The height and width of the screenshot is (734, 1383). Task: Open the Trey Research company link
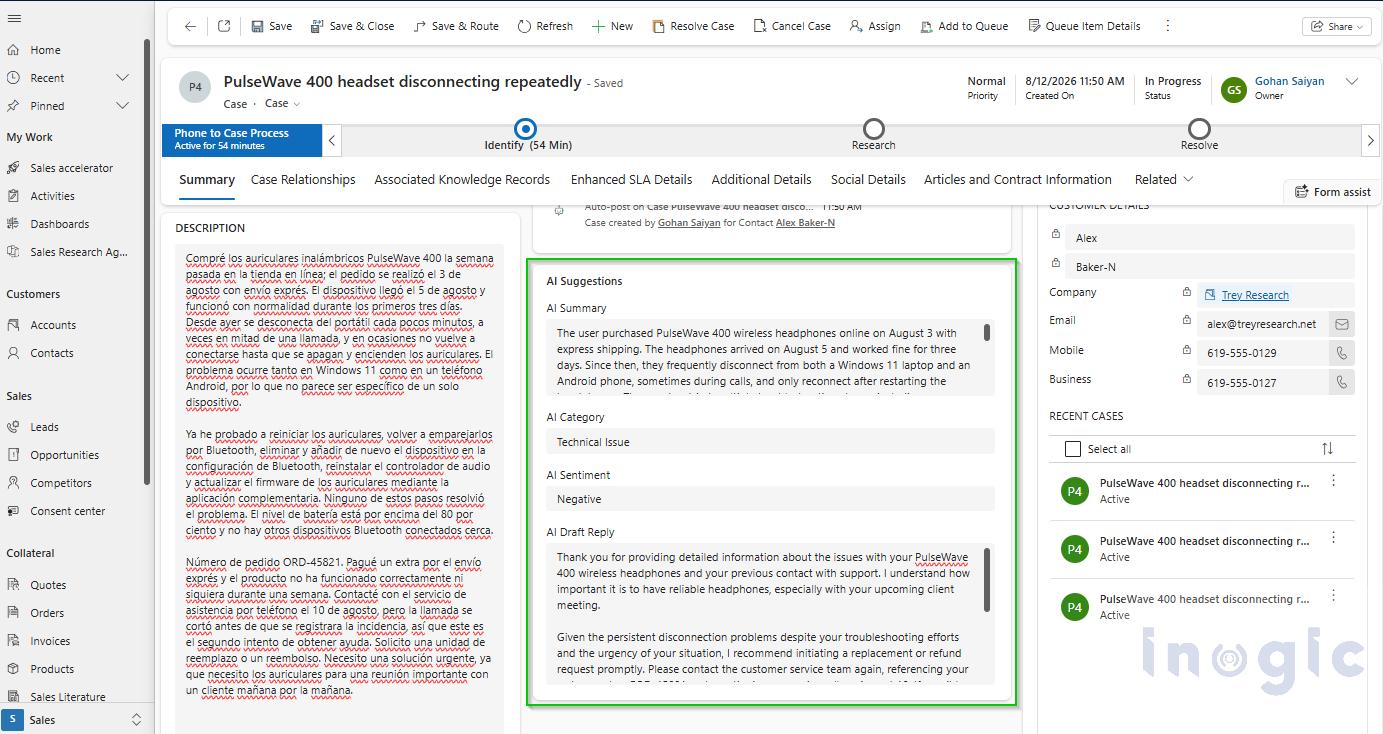coord(1255,295)
